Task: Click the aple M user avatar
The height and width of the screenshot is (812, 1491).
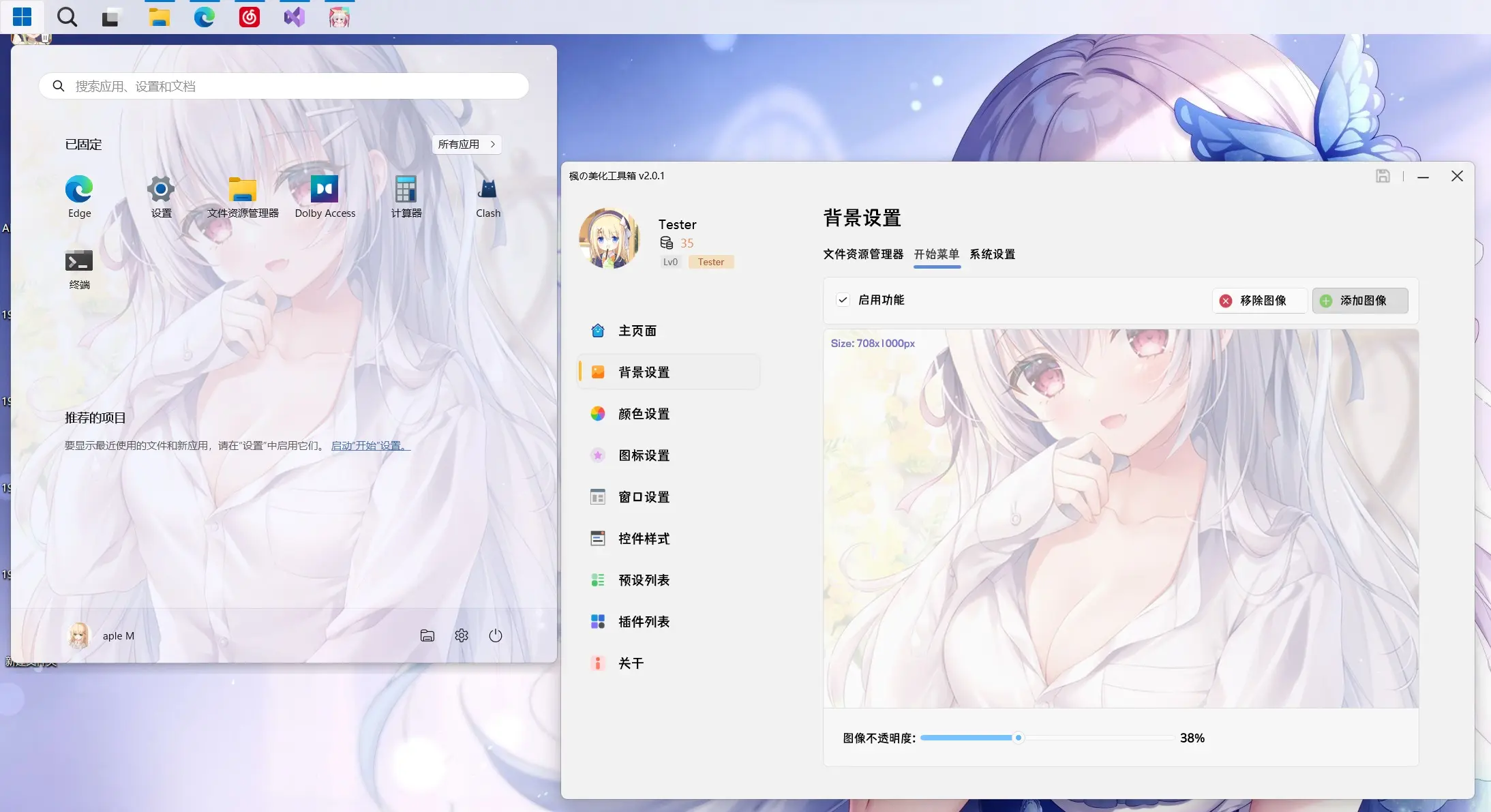Action: 79,635
